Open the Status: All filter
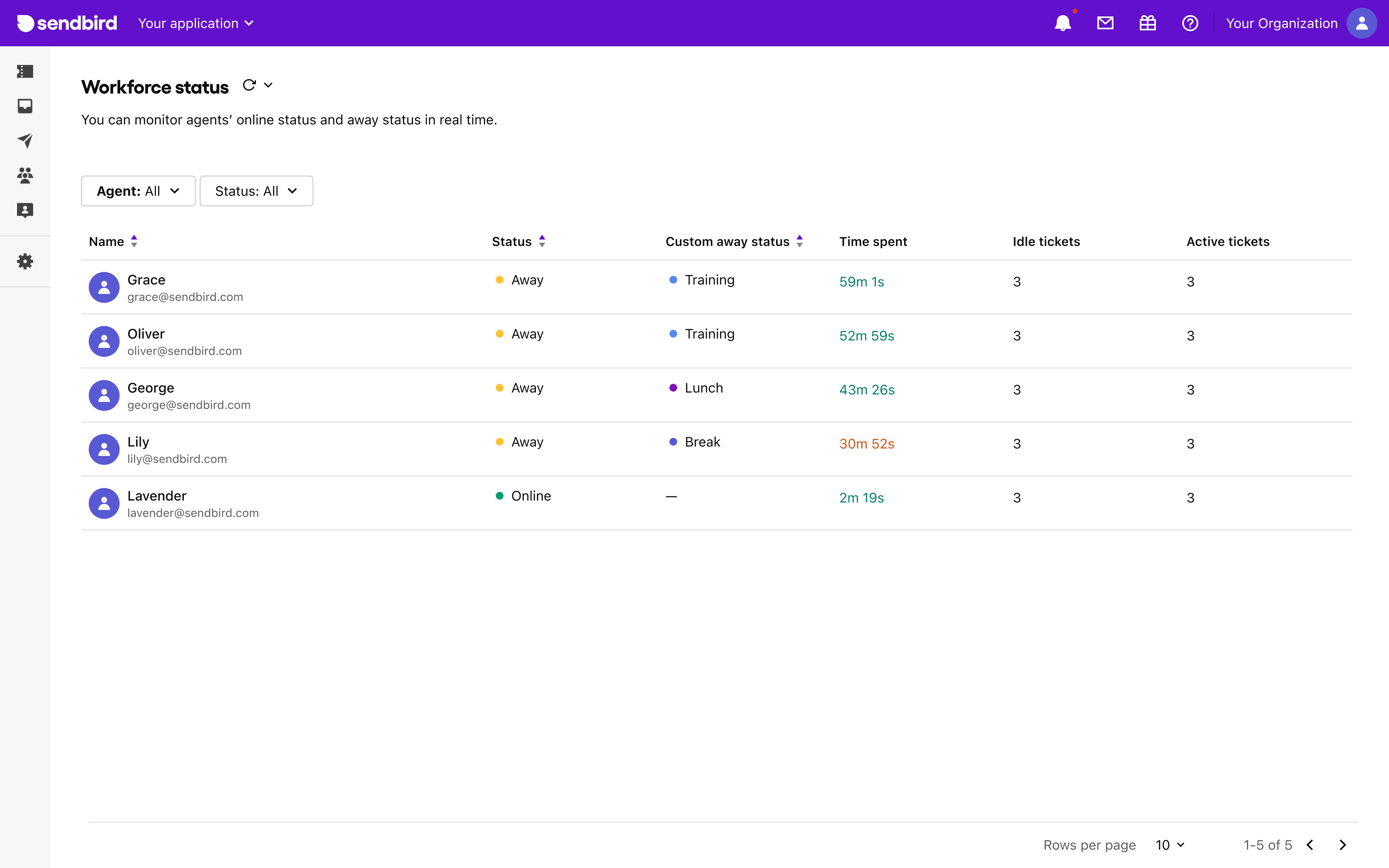1389x868 pixels. click(256, 191)
